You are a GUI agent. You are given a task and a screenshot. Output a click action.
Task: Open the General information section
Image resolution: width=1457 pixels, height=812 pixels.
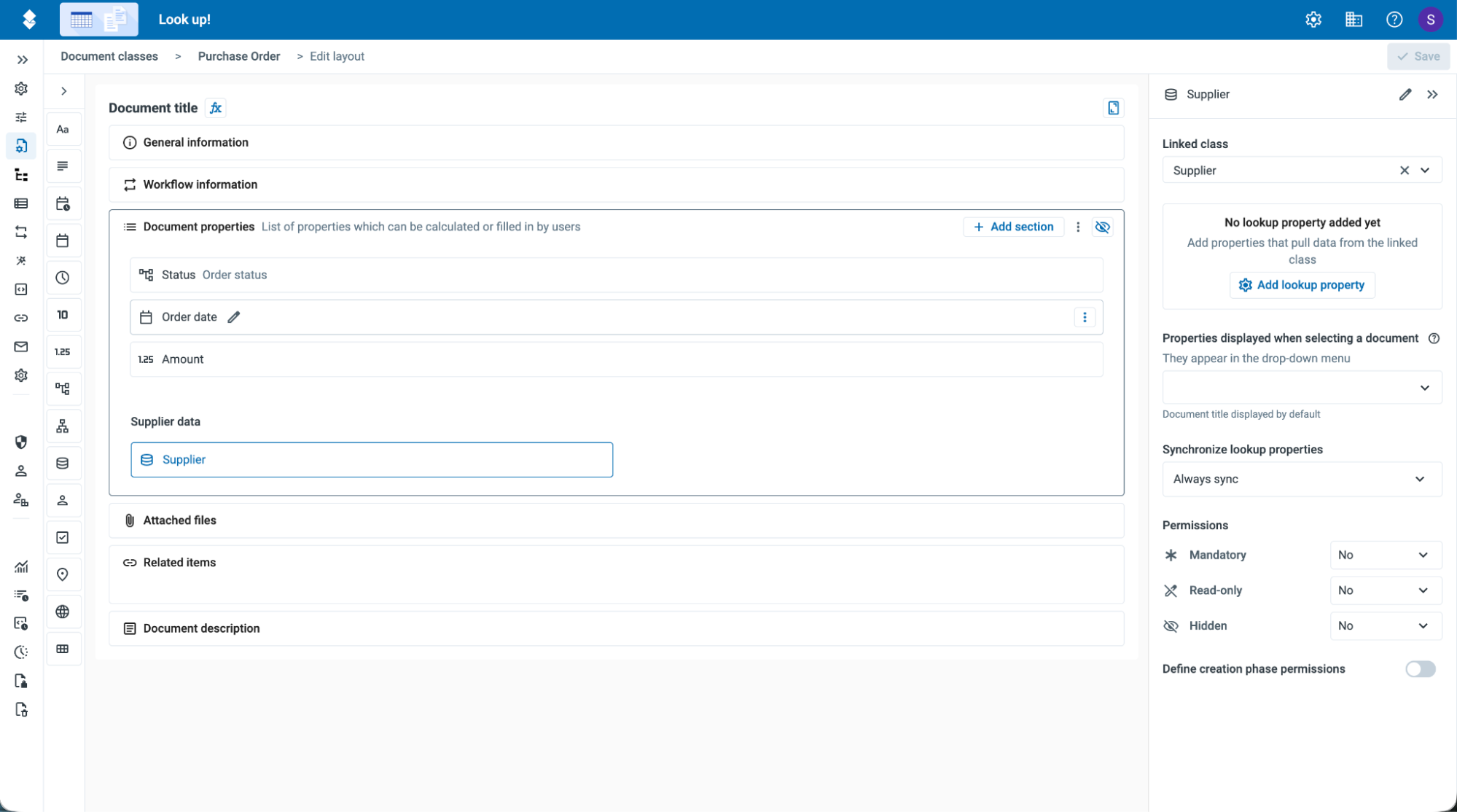pos(616,143)
